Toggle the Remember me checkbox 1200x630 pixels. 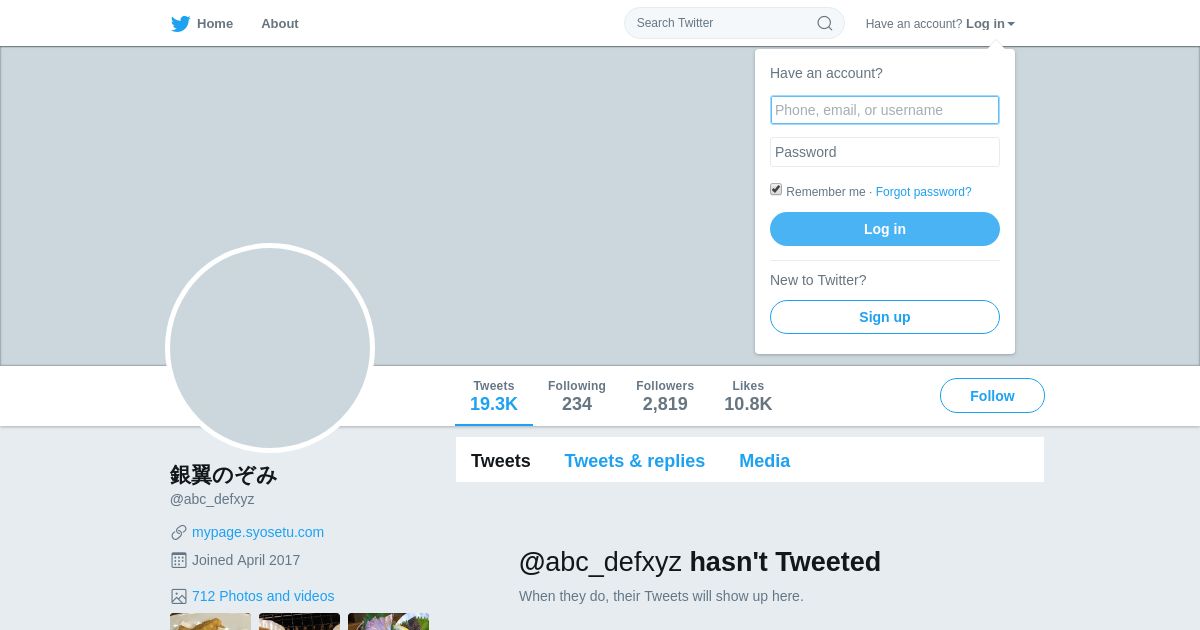pos(776,190)
